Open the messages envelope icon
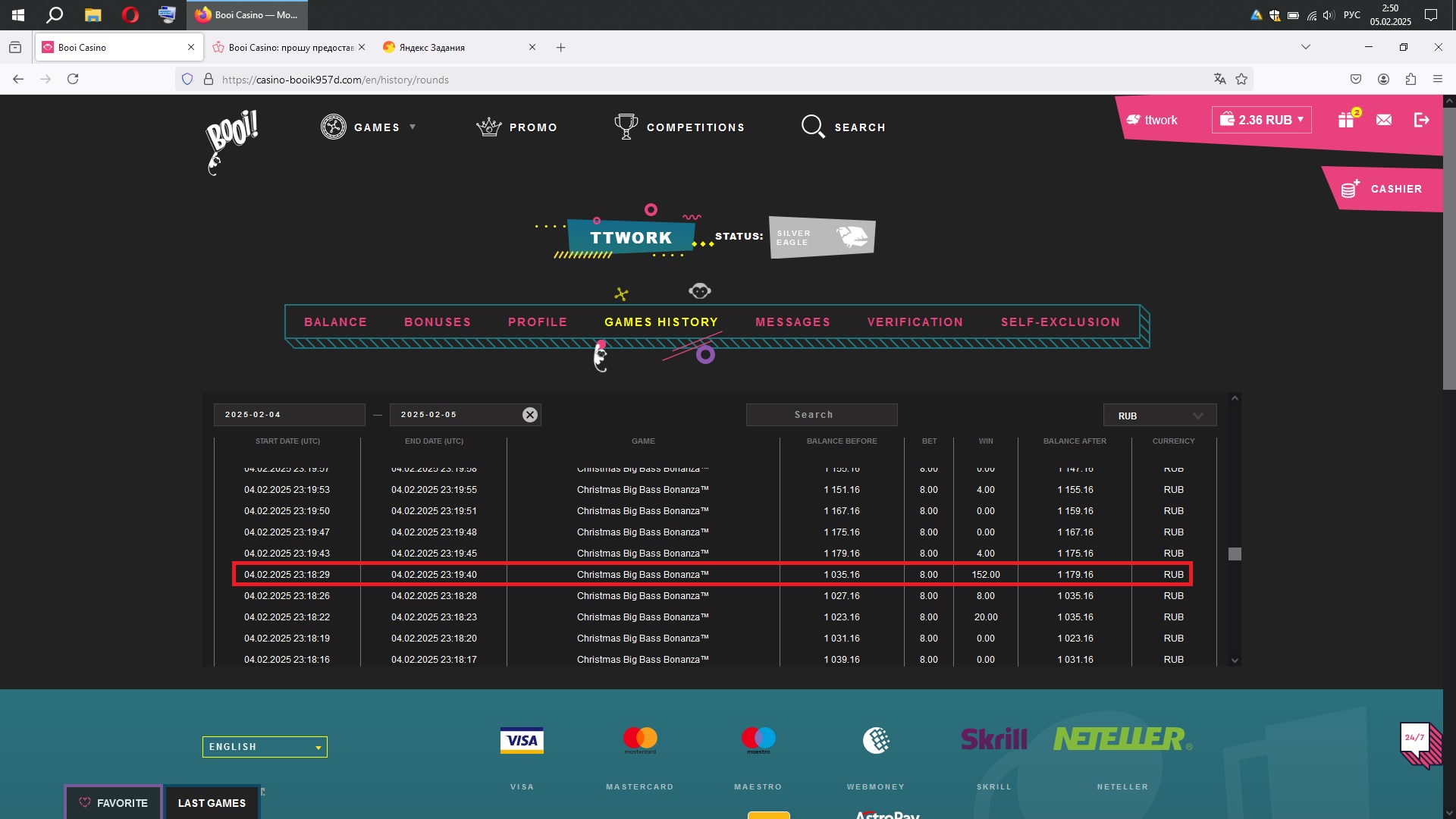Screen dimensions: 1456x819 point(1384,120)
